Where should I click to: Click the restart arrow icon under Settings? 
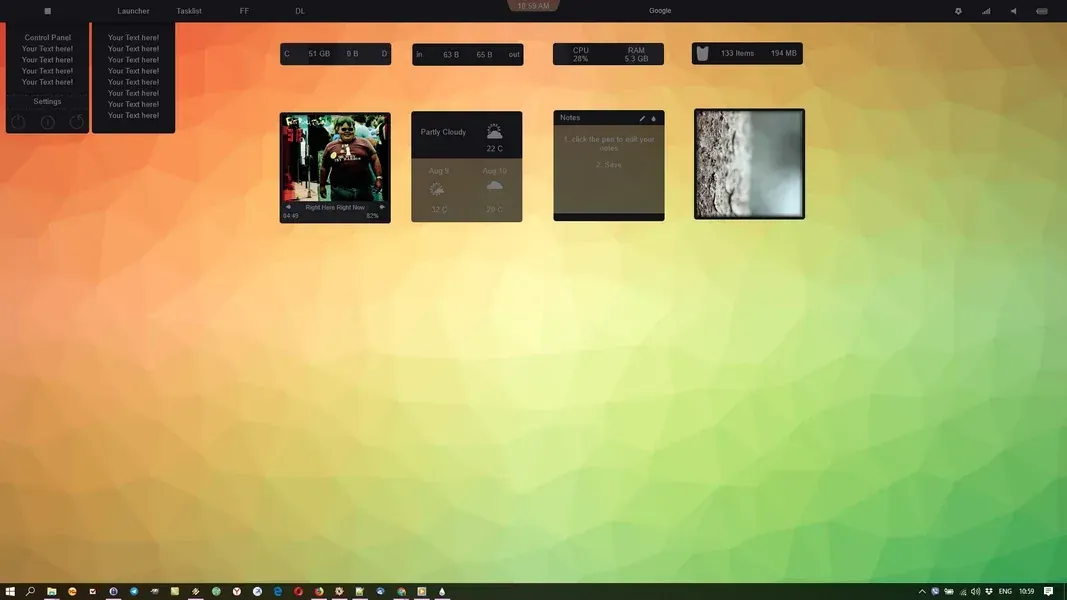(76, 122)
